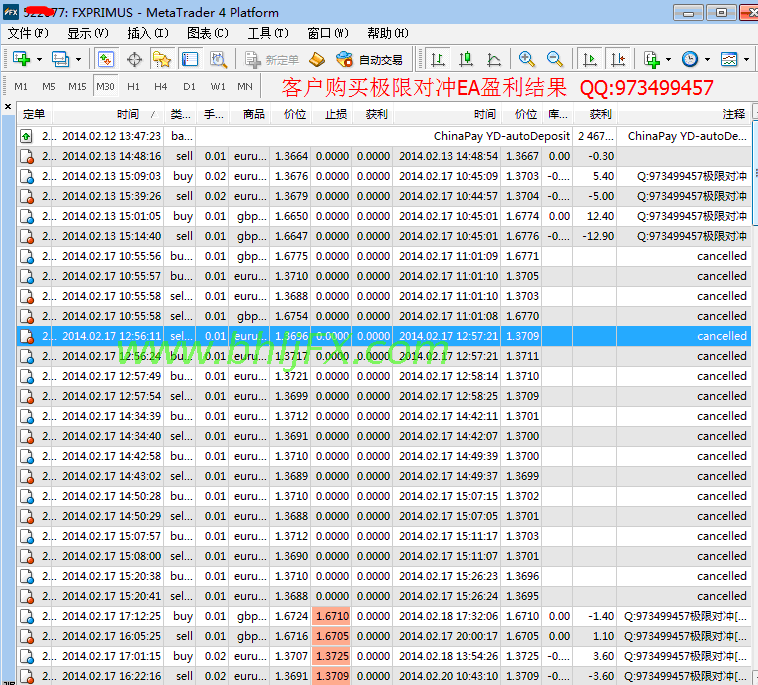Open the 文件(F) menu
Image resolution: width=758 pixels, height=685 pixels.
point(28,33)
